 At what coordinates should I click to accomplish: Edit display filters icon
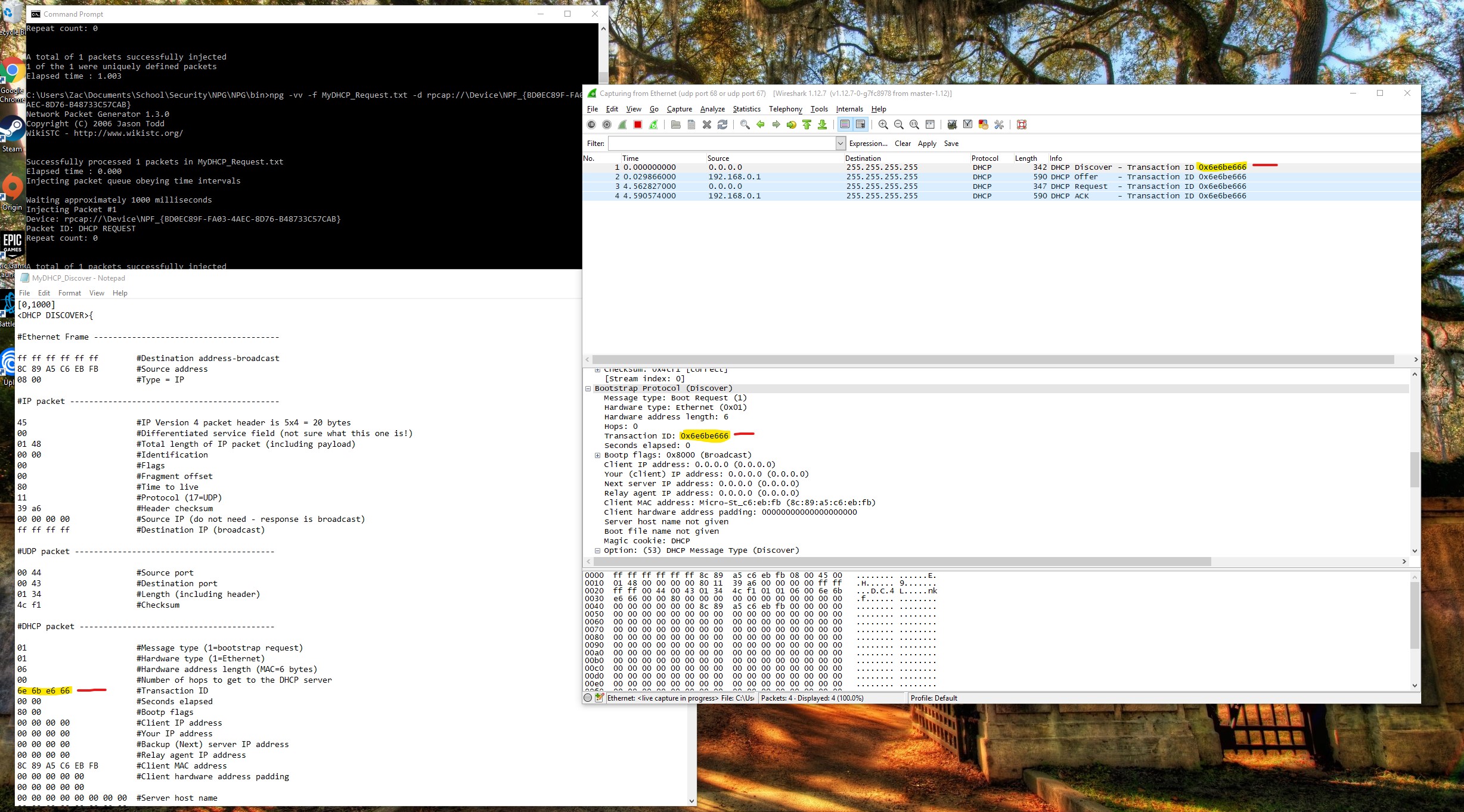tap(967, 125)
